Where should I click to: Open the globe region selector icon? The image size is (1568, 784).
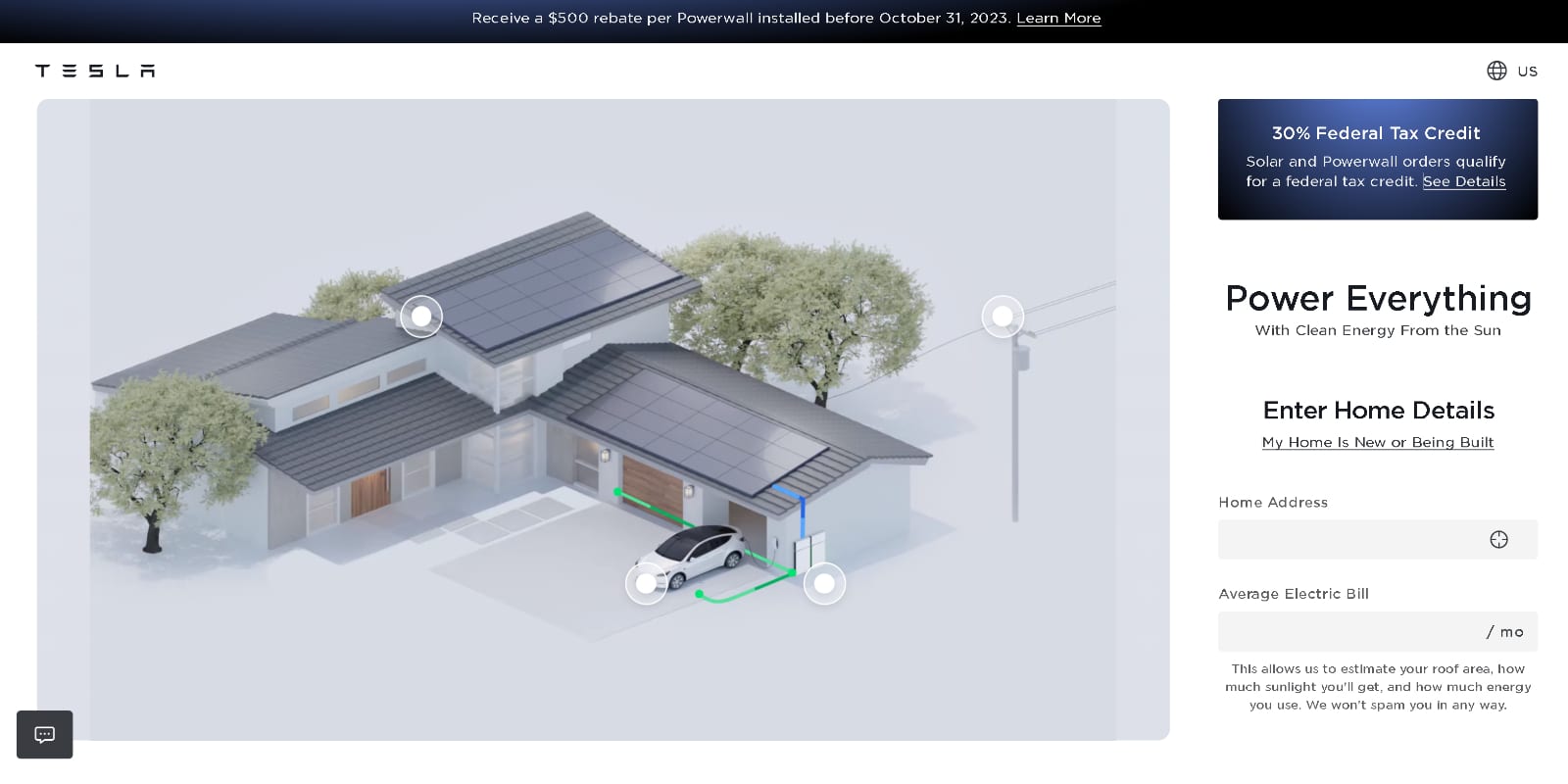pos(1496,71)
